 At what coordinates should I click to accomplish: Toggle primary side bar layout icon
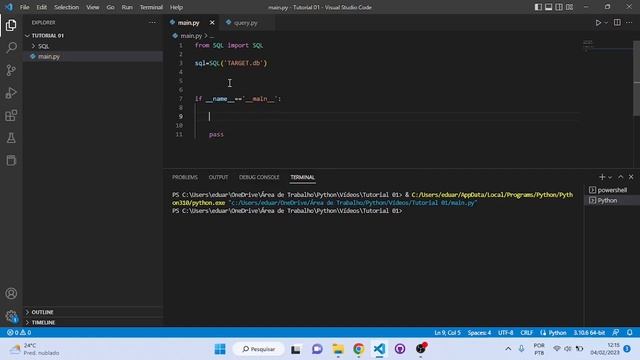[x=538, y=7]
